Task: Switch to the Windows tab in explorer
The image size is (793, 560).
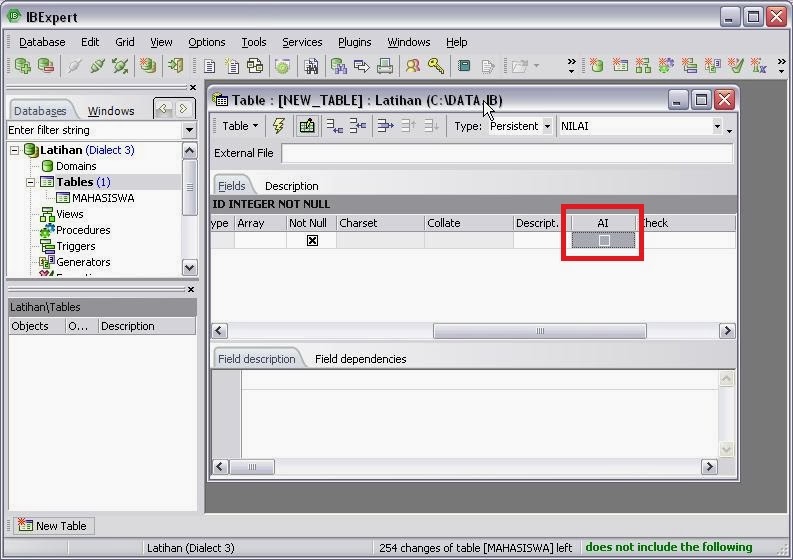Action: pos(111,111)
